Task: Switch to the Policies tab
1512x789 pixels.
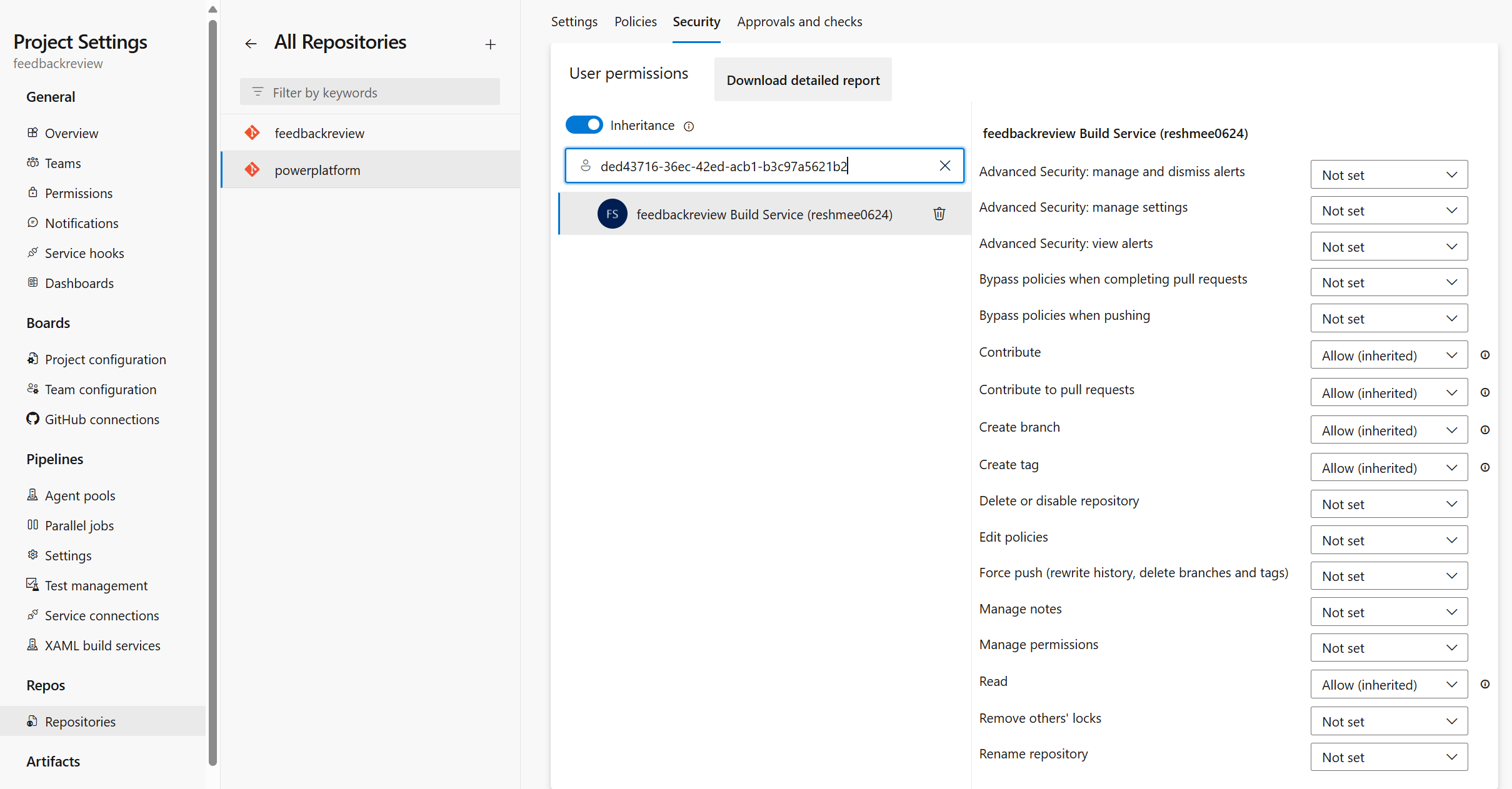Action: click(x=635, y=21)
